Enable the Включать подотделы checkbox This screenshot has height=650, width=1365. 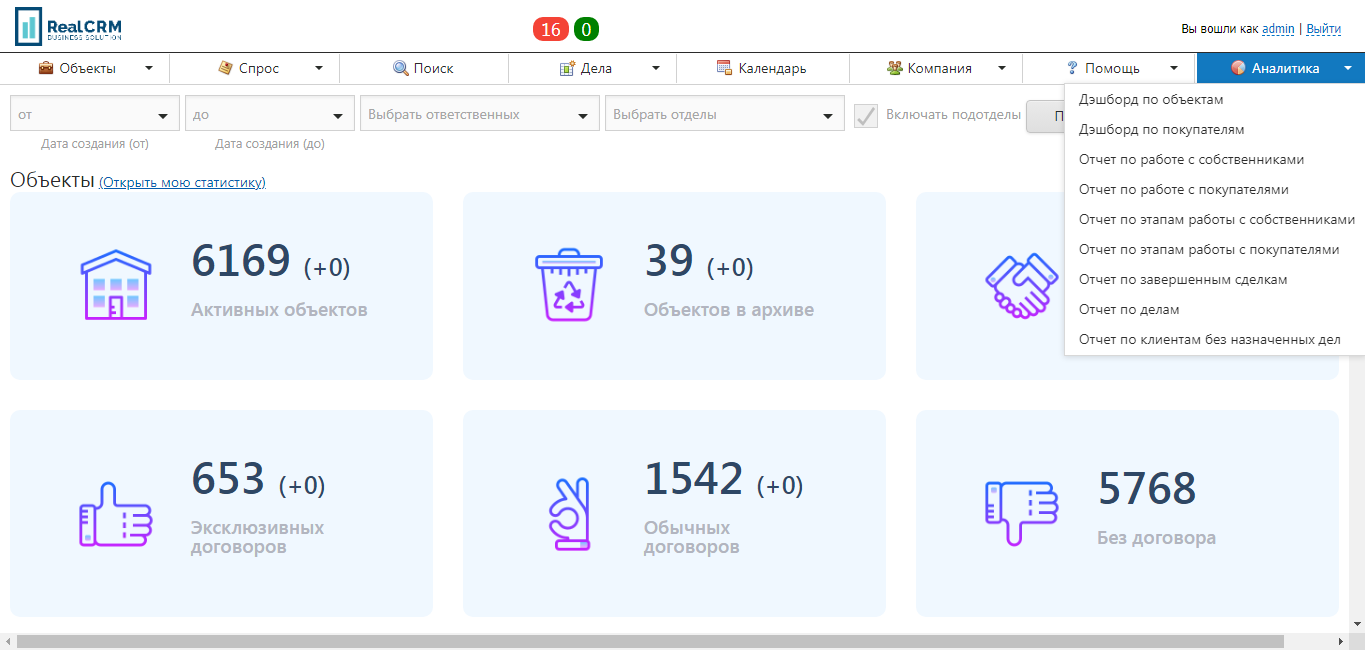pos(864,114)
